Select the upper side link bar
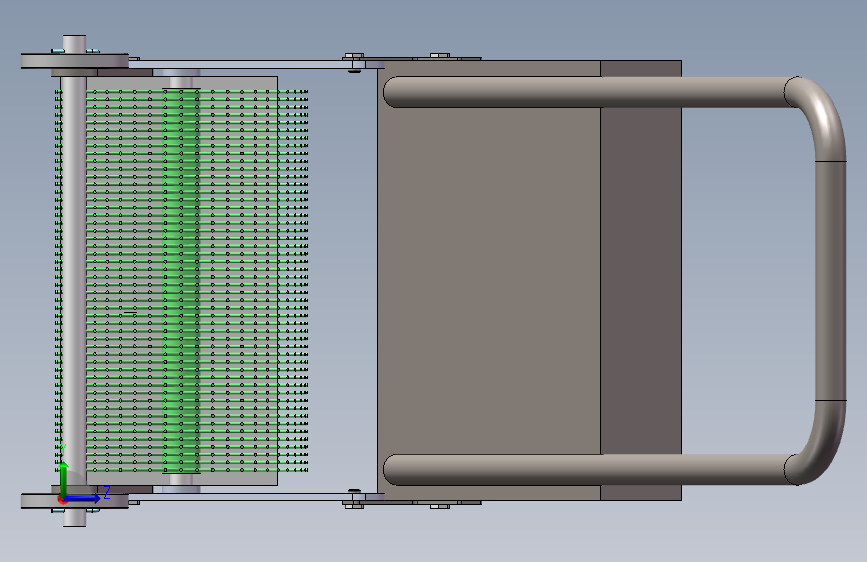The image size is (867, 562). tap(243, 65)
